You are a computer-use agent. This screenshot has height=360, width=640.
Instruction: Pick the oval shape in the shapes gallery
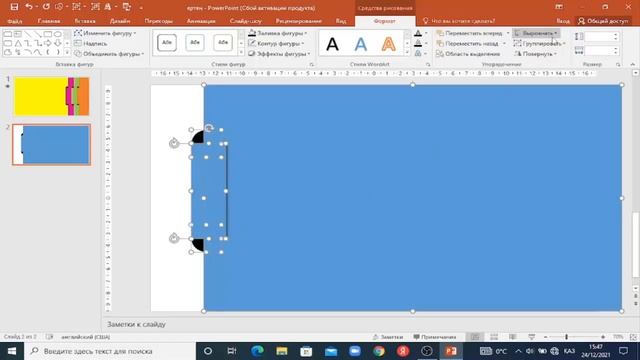pyautogui.click(x=58, y=34)
